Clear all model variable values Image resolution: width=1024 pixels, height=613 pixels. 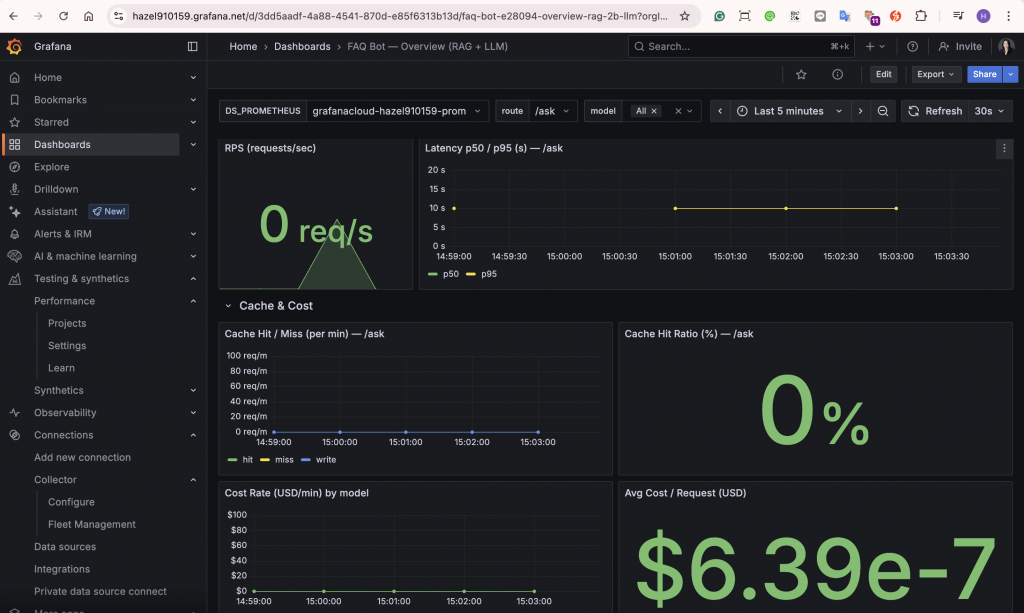click(678, 111)
